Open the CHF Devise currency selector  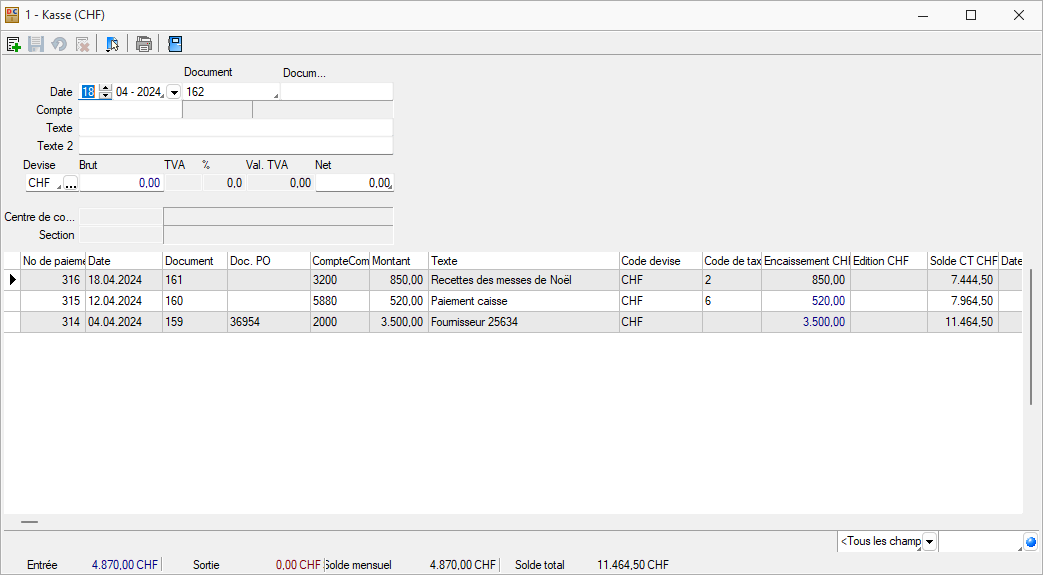click(x=43, y=183)
